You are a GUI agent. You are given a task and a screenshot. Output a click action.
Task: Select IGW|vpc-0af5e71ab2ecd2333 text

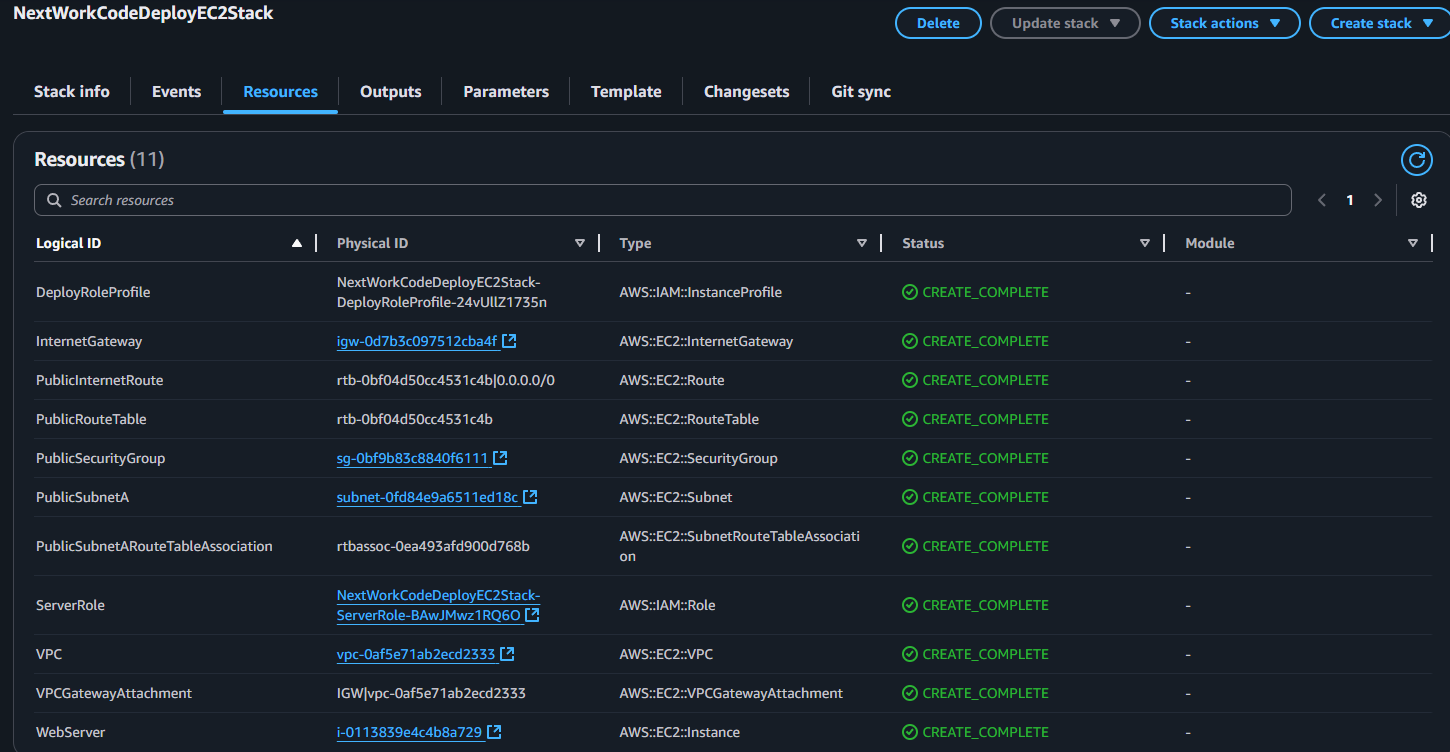[x=431, y=693]
